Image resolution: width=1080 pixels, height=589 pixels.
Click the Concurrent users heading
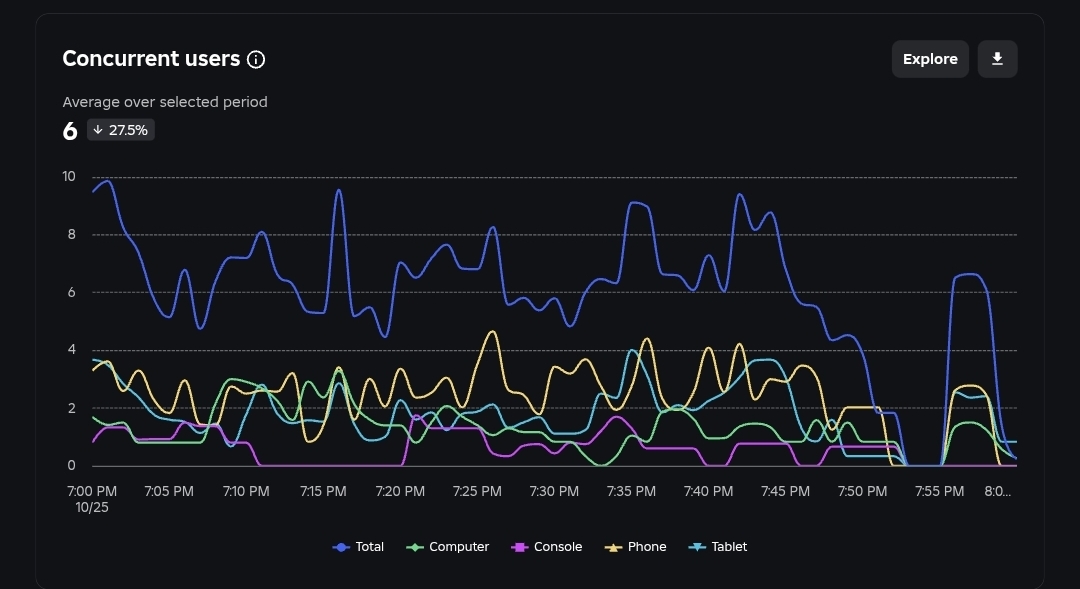tap(151, 59)
